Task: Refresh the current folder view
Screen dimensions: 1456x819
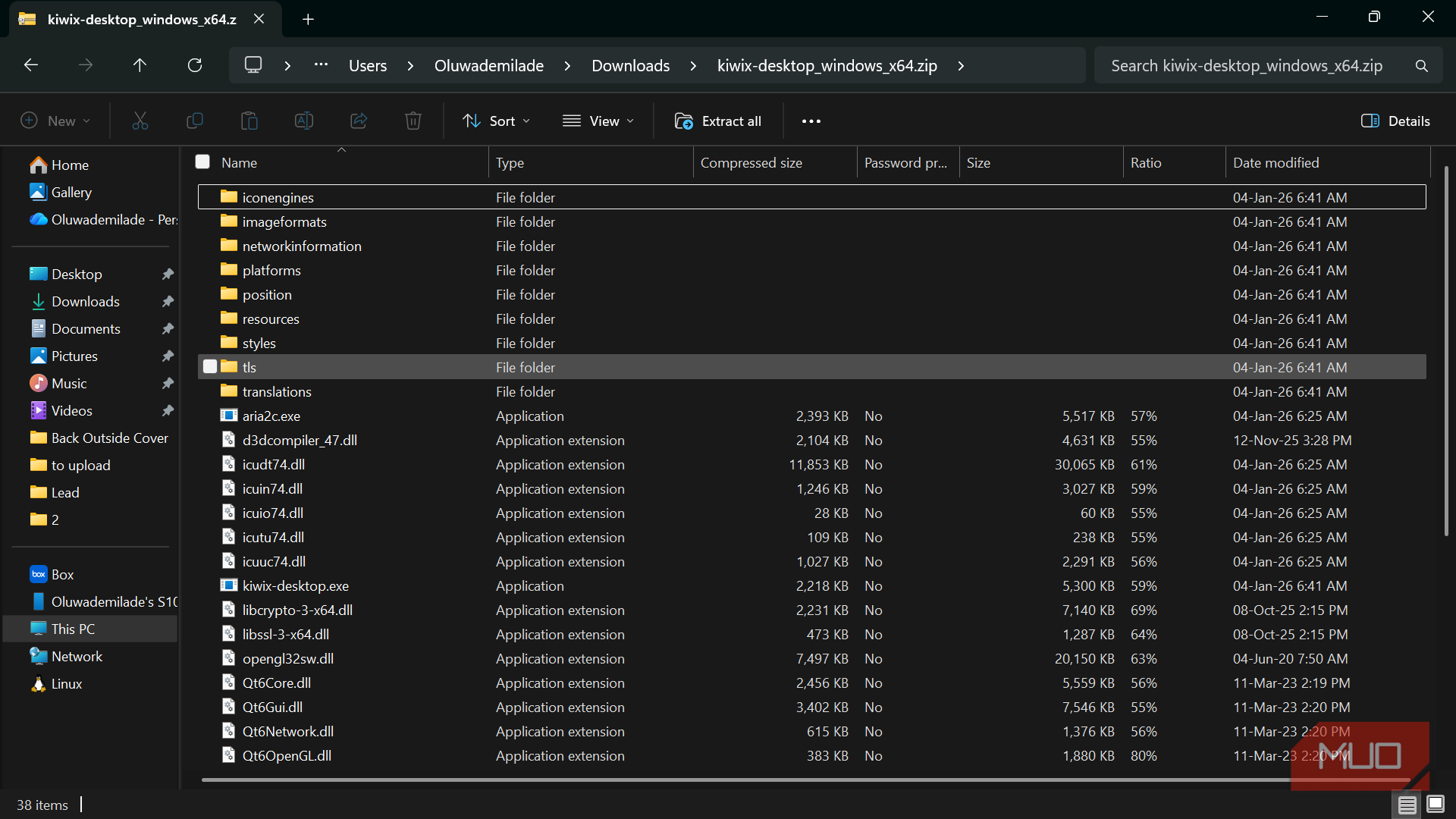Action: pyautogui.click(x=195, y=65)
